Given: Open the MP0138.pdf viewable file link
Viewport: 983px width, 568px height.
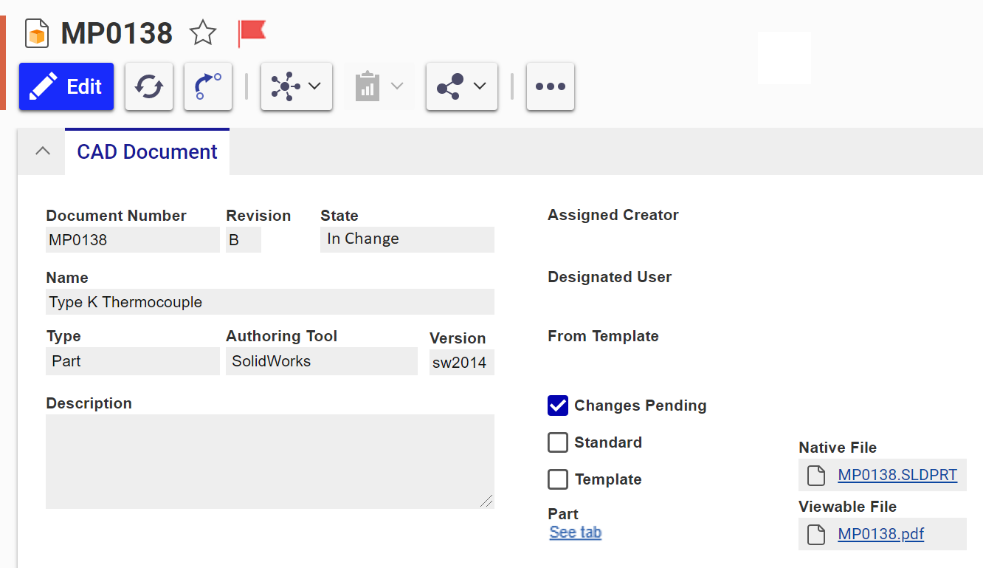Looking at the screenshot, I should [x=881, y=534].
